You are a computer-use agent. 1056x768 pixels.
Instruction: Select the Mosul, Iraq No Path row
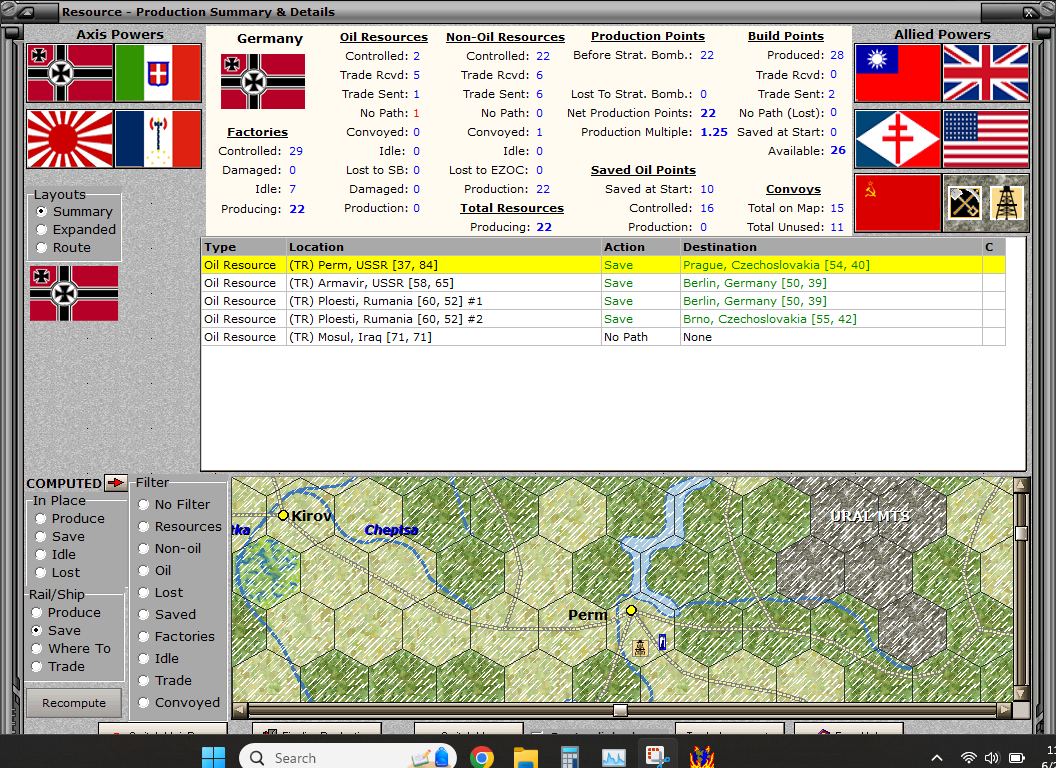pyautogui.click(x=603, y=337)
